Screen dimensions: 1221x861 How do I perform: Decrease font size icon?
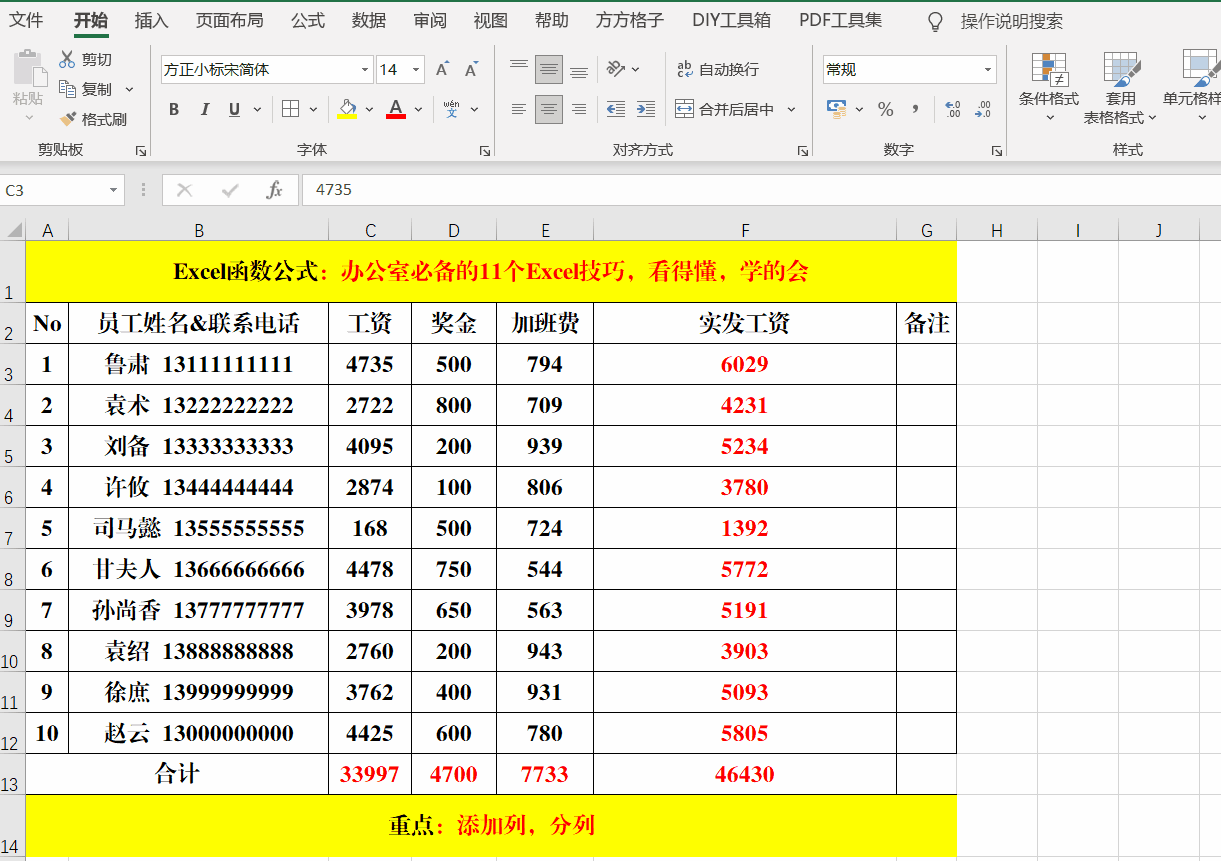point(472,69)
